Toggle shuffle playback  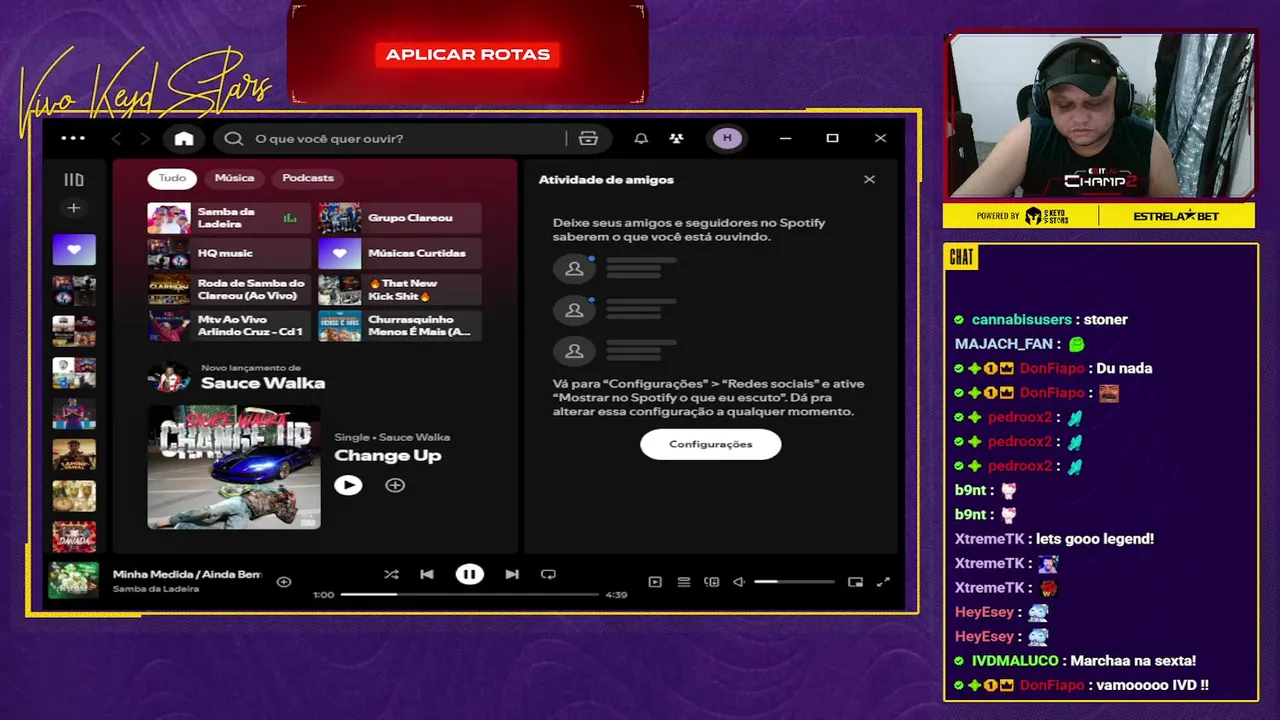391,574
